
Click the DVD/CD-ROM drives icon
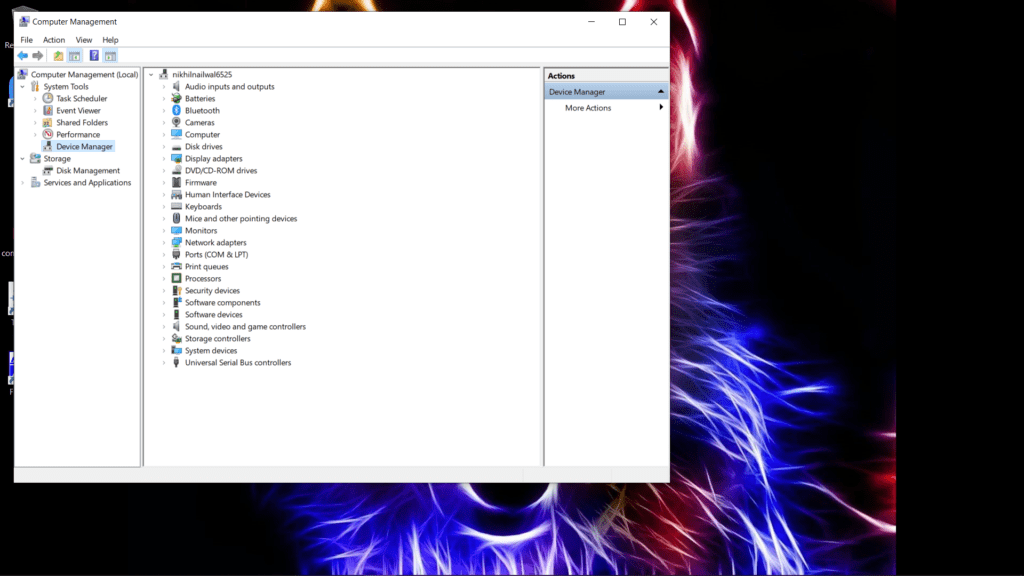pos(176,170)
